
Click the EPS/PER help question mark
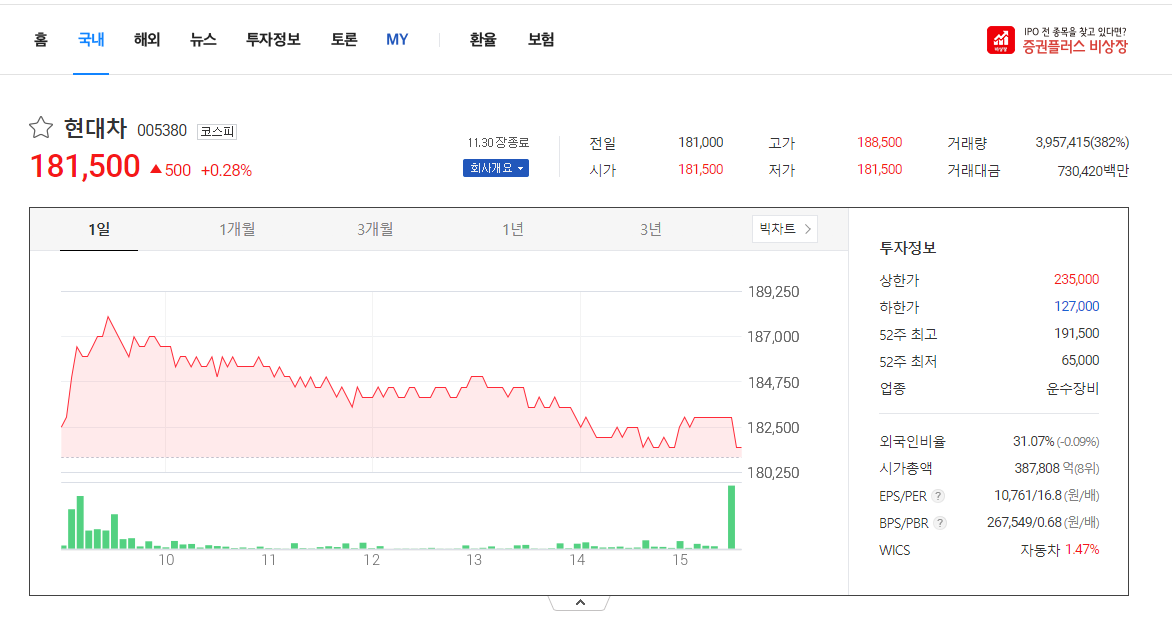tap(938, 496)
